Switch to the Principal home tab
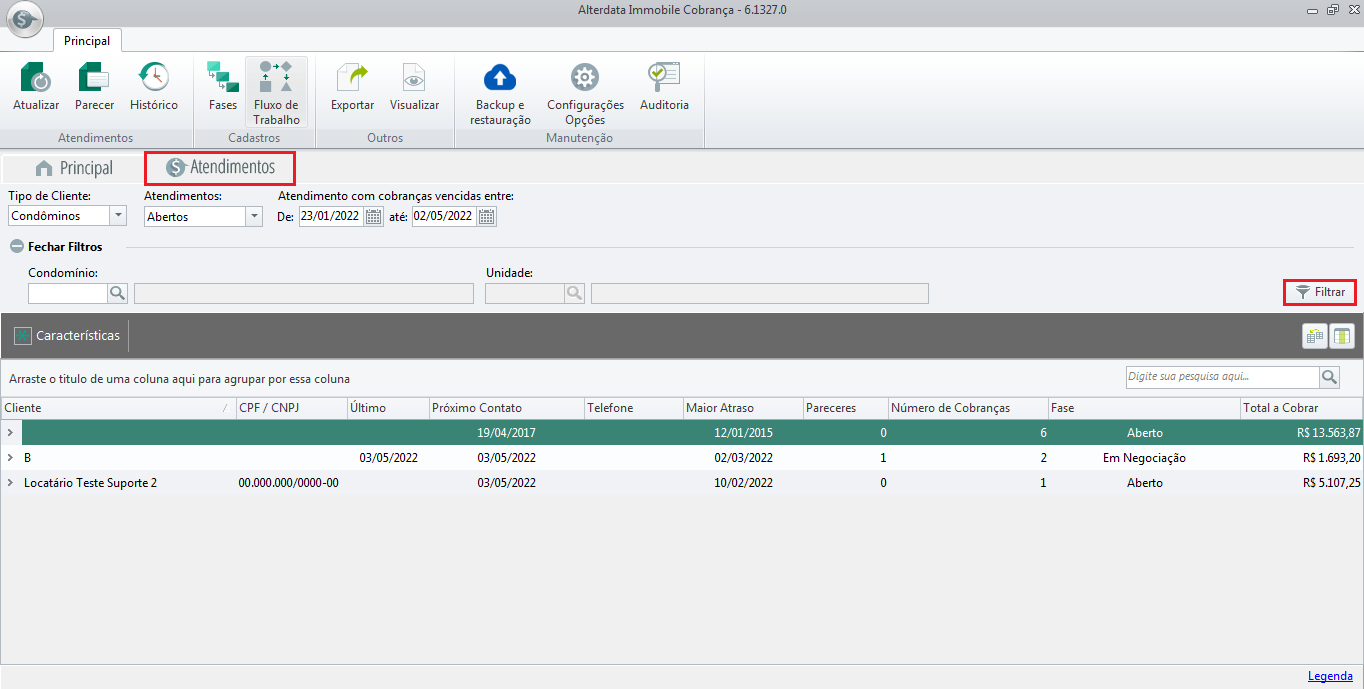Screen dimensions: 1364x689 click(x=73, y=168)
